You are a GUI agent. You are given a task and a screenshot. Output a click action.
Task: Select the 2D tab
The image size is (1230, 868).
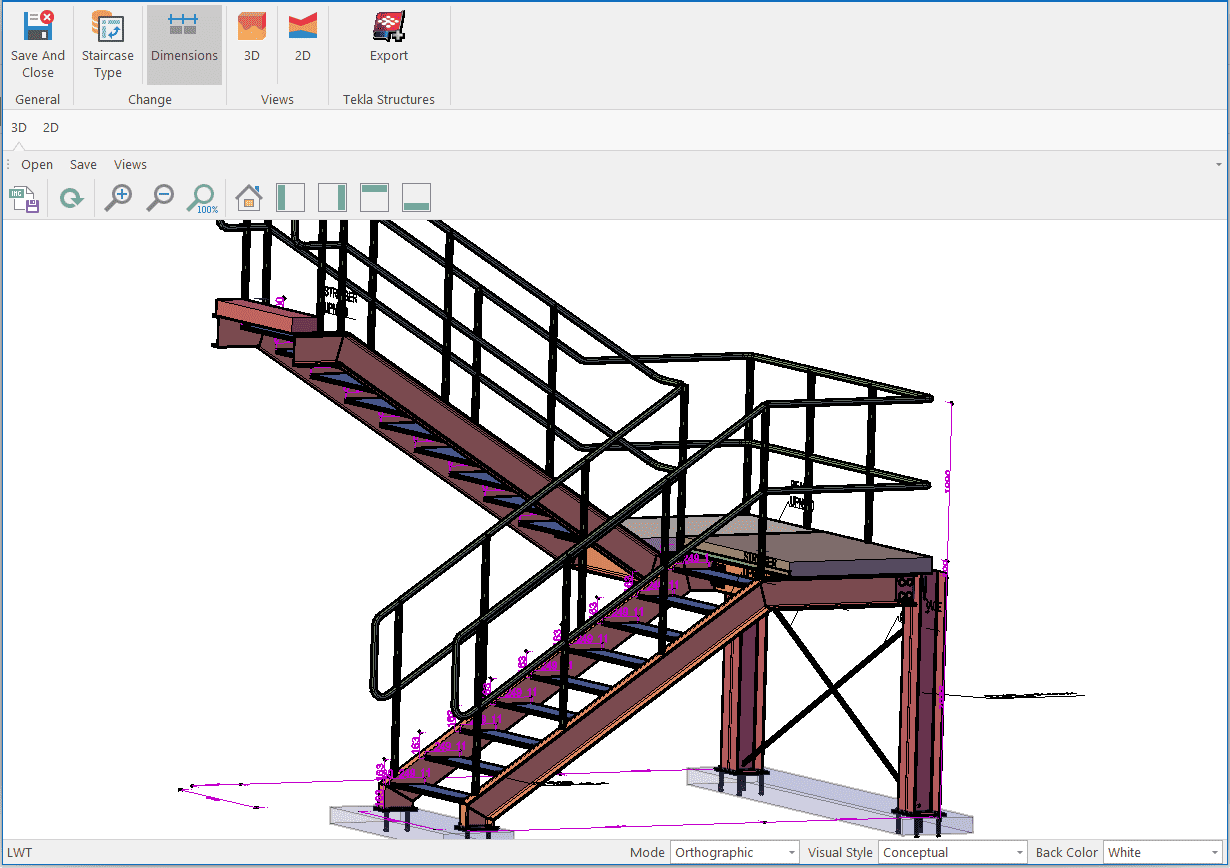tap(51, 127)
